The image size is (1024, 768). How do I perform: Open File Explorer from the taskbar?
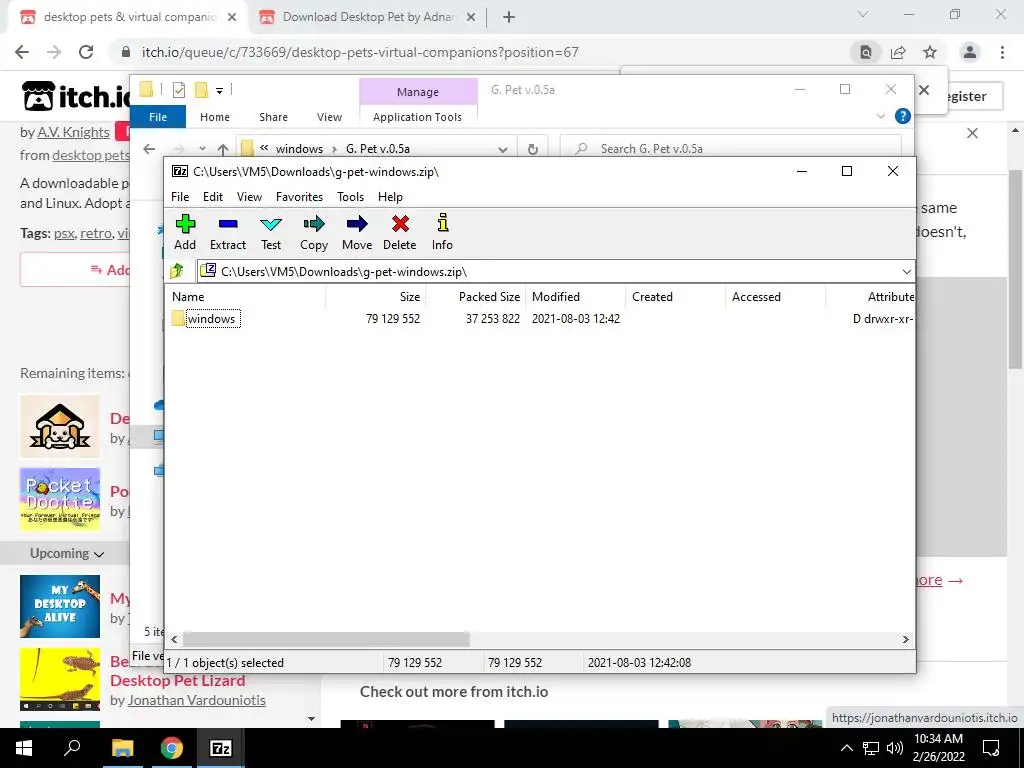(122, 748)
